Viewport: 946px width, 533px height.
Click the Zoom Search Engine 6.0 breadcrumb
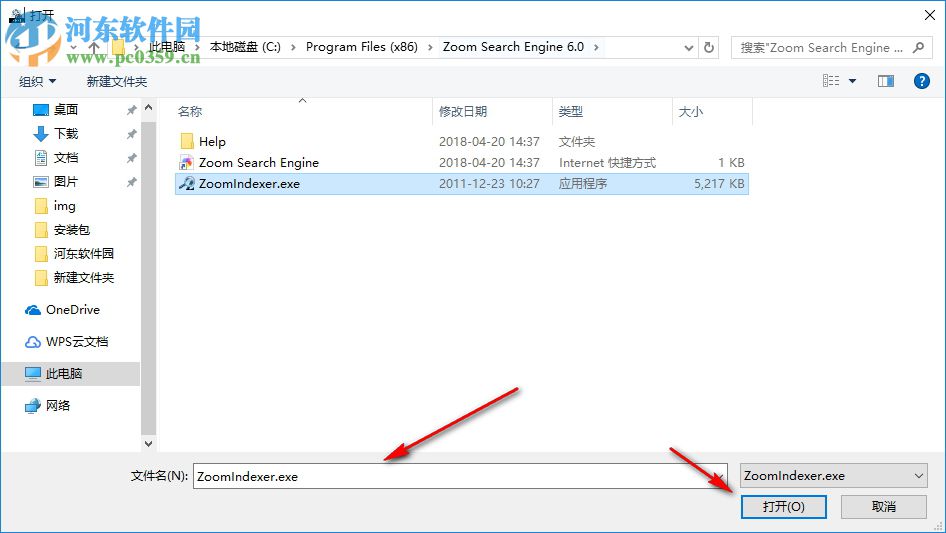coord(513,47)
